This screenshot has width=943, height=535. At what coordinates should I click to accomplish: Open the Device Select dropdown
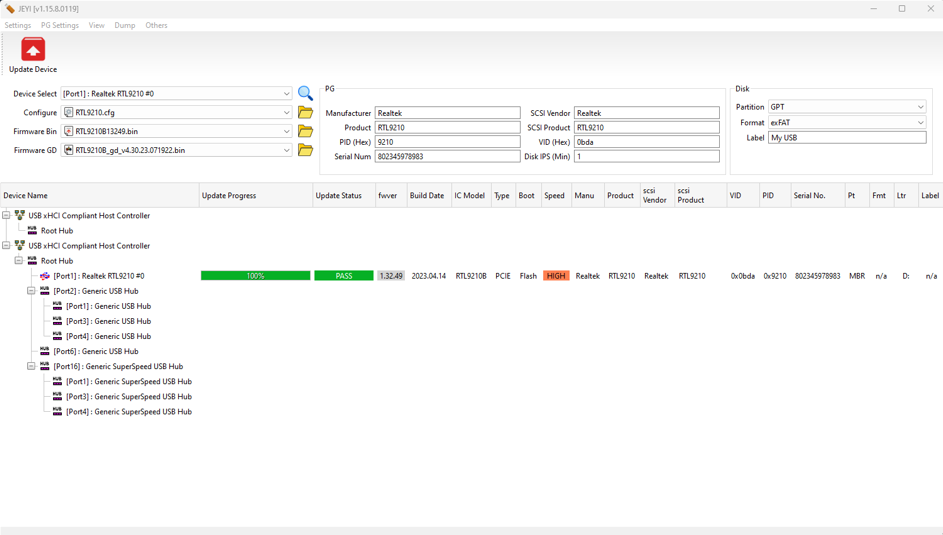pyautogui.click(x=286, y=94)
